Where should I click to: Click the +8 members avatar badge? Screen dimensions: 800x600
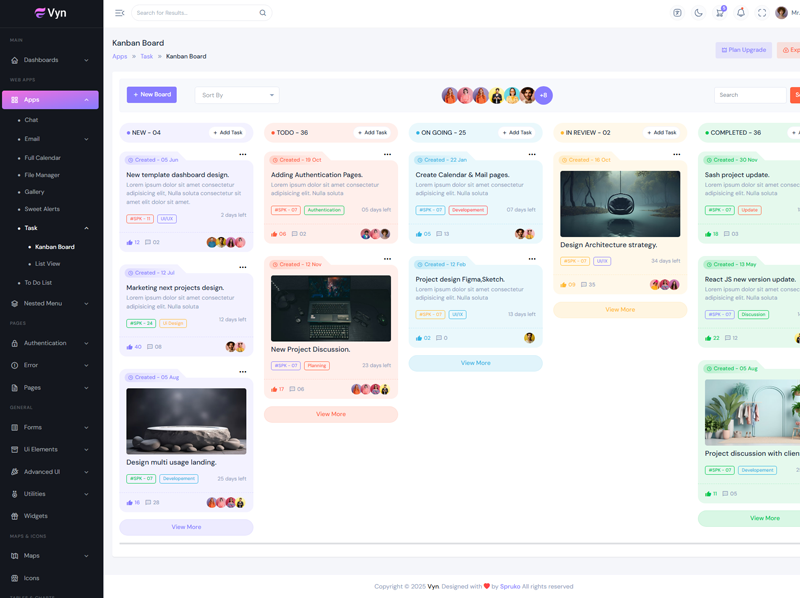[543, 96]
